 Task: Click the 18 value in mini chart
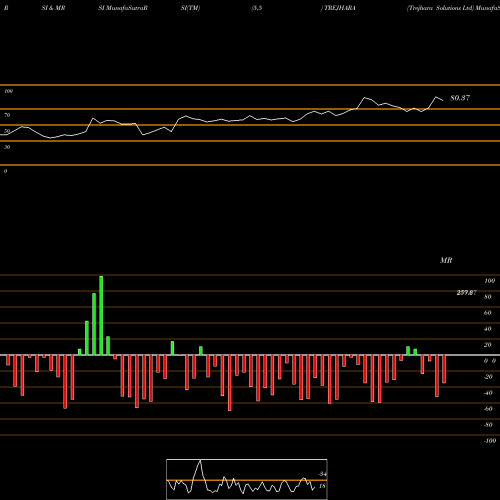point(322,486)
